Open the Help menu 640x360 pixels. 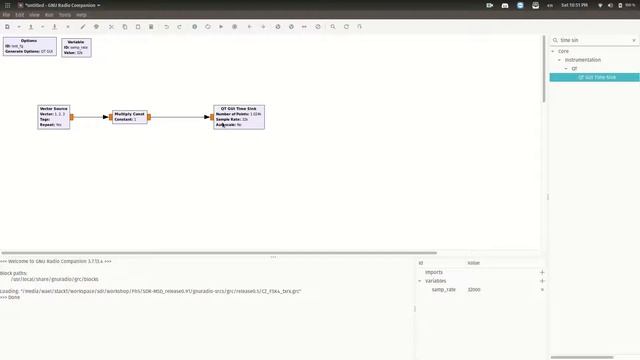click(81, 15)
